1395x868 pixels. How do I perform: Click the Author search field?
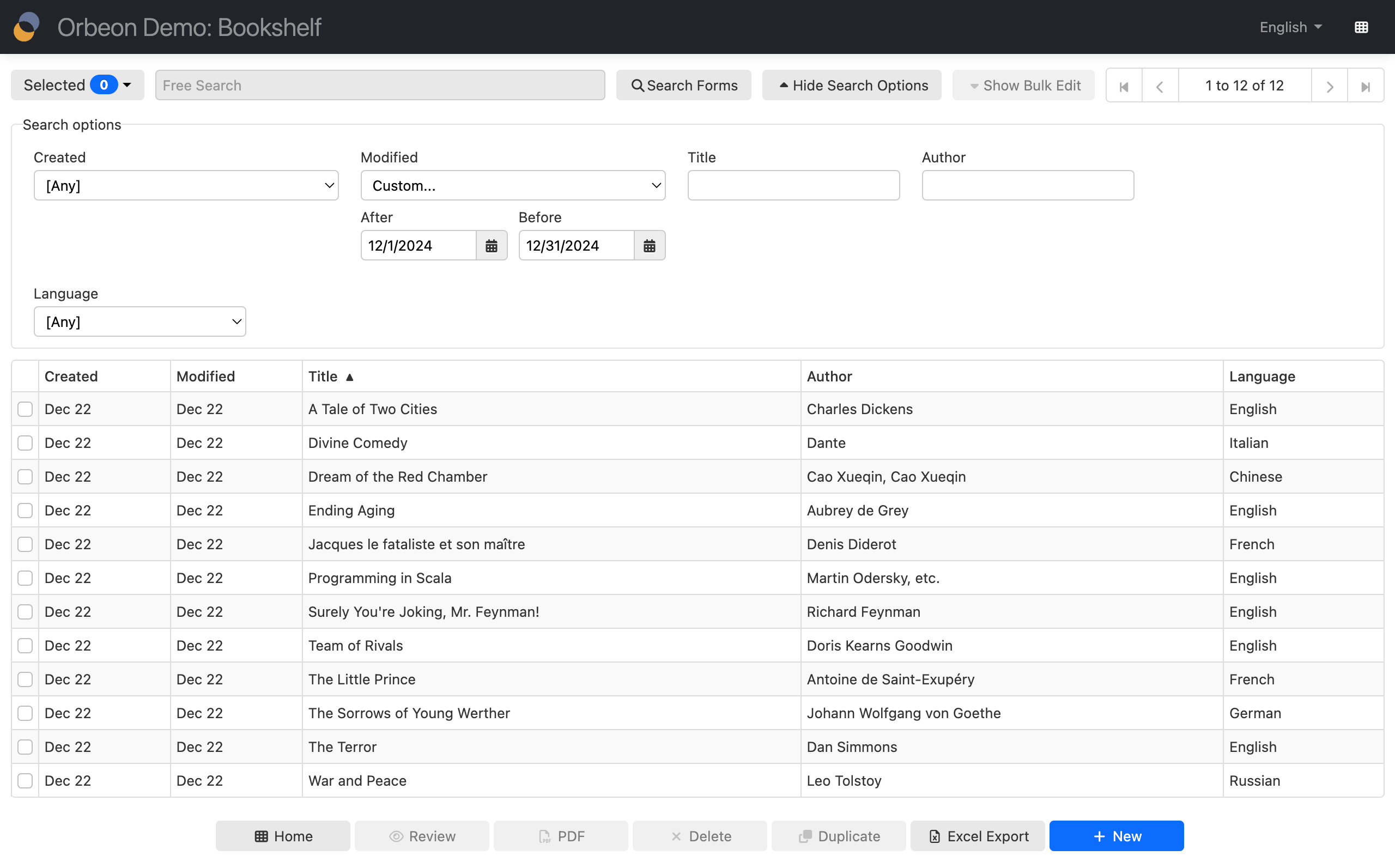(1028, 185)
